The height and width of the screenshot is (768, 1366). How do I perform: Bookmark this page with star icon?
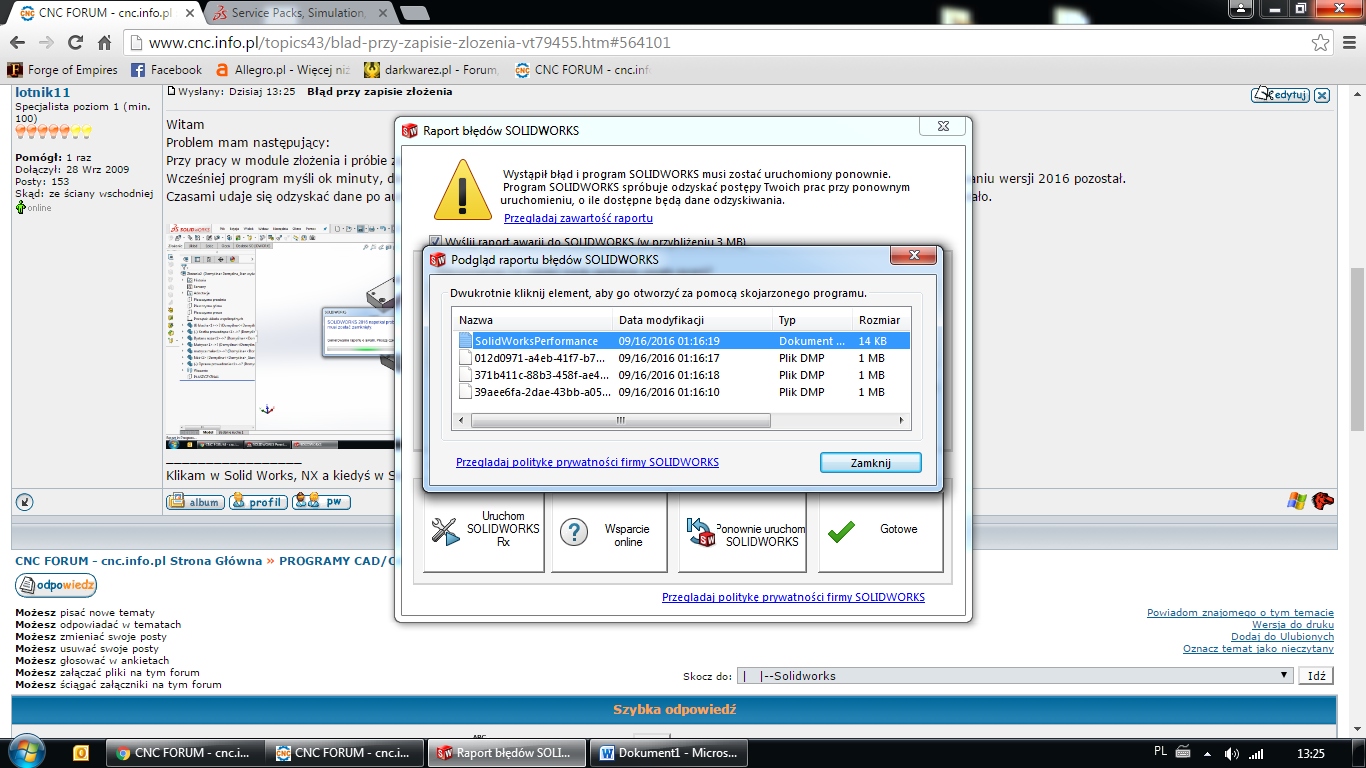pos(1320,43)
